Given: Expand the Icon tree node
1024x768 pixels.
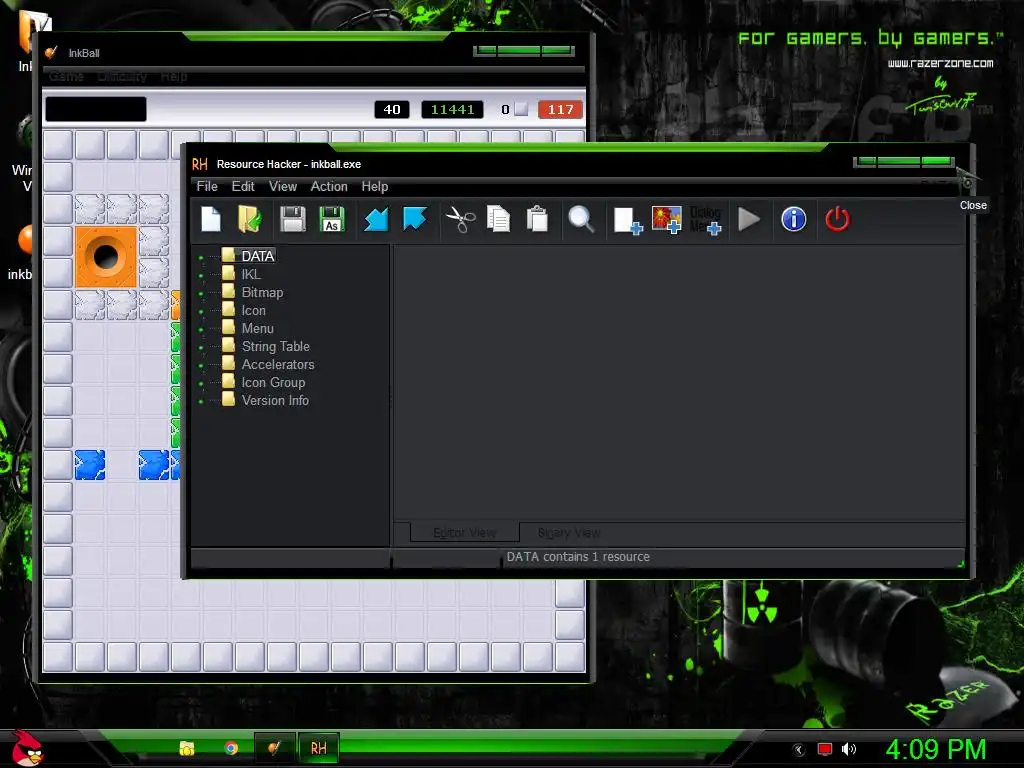Looking at the screenshot, I should coord(201,312).
